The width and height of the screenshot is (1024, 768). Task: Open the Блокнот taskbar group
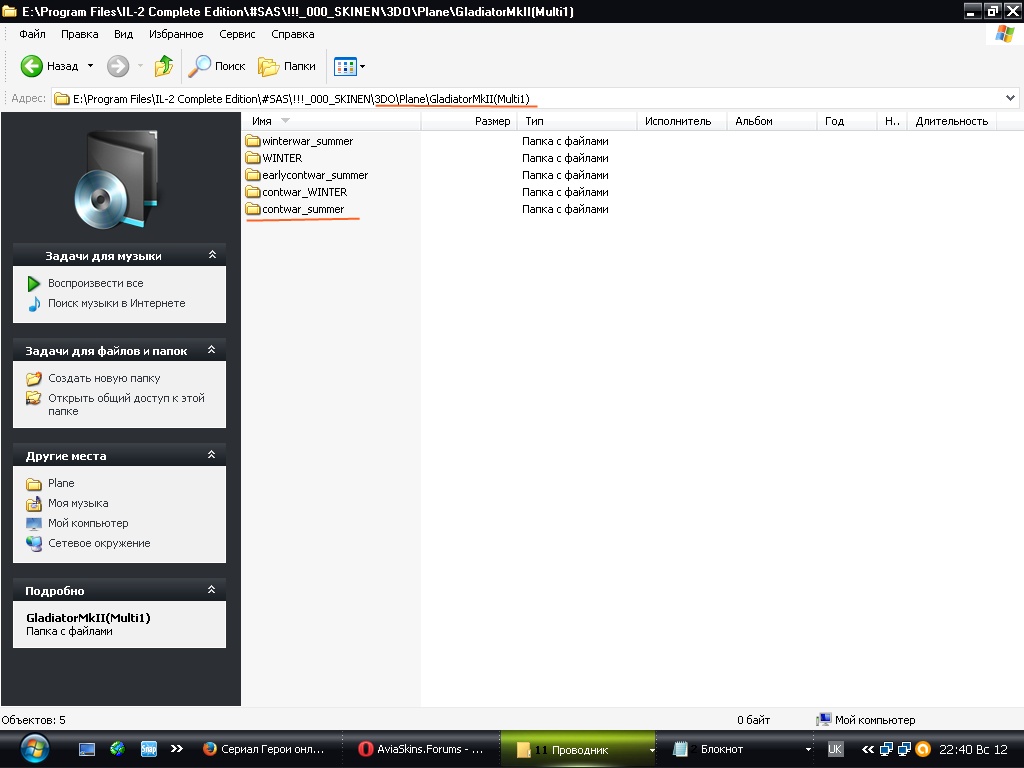pos(741,749)
